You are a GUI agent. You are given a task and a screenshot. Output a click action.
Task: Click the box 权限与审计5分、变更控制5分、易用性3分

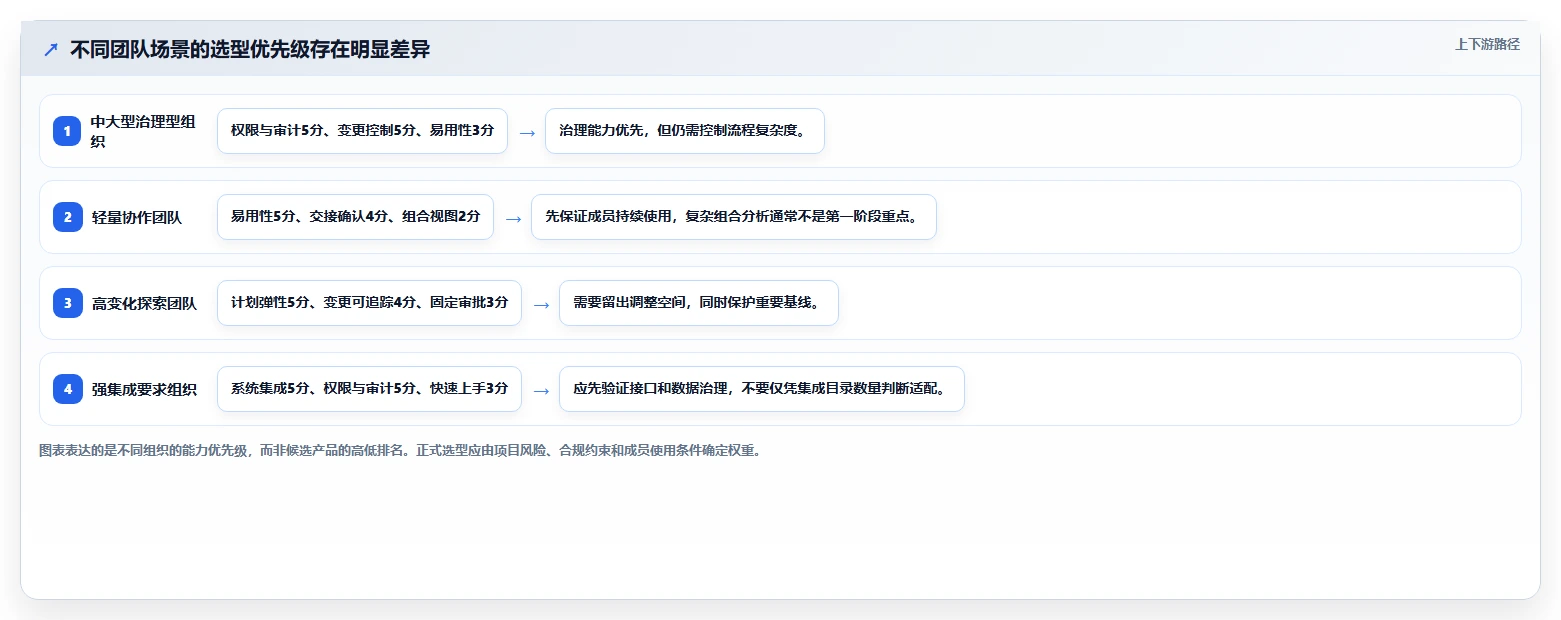362,131
